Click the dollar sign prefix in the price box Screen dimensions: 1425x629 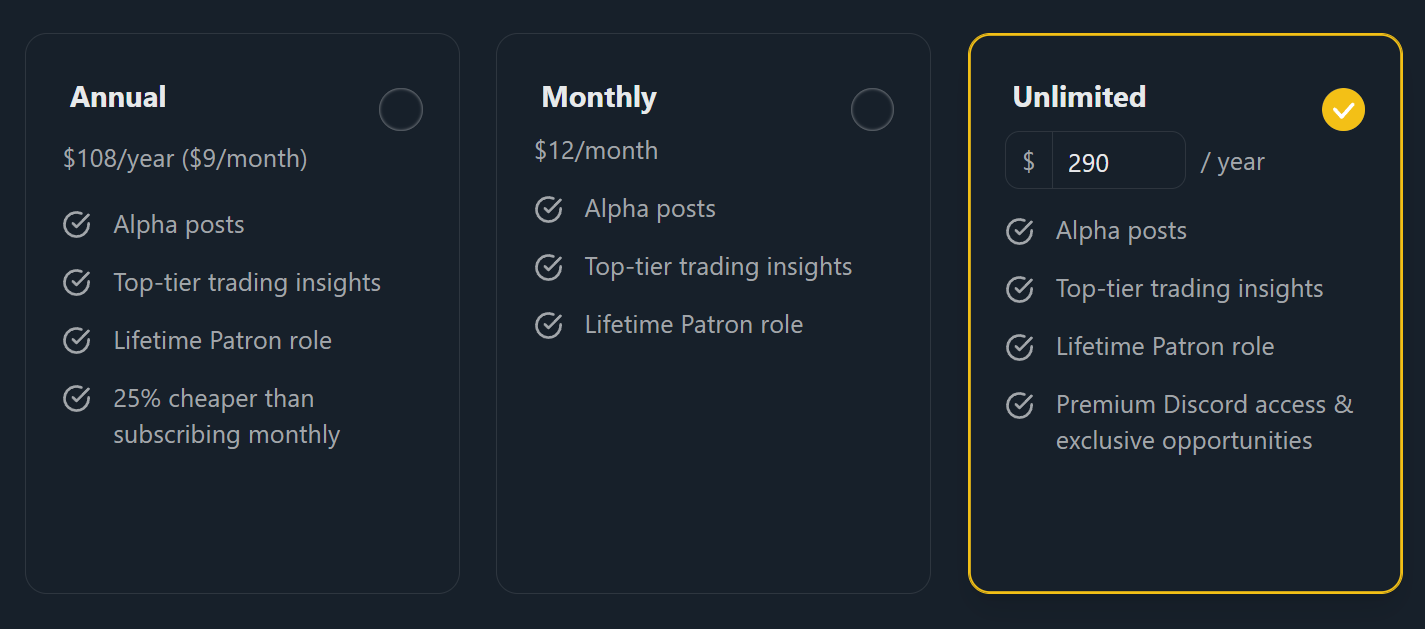point(1029,162)
